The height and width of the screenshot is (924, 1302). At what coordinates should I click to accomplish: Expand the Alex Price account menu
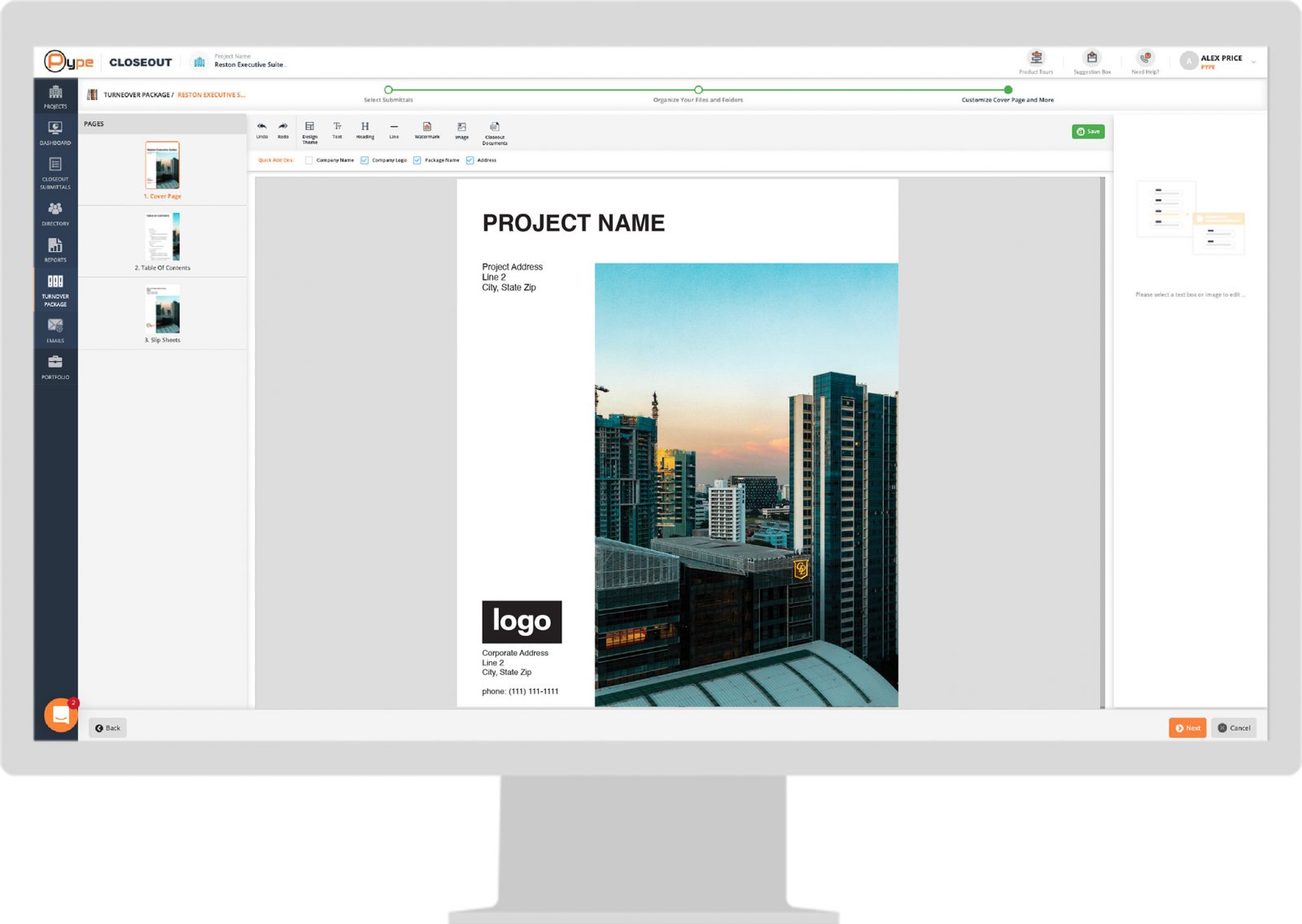[1253, 62]
